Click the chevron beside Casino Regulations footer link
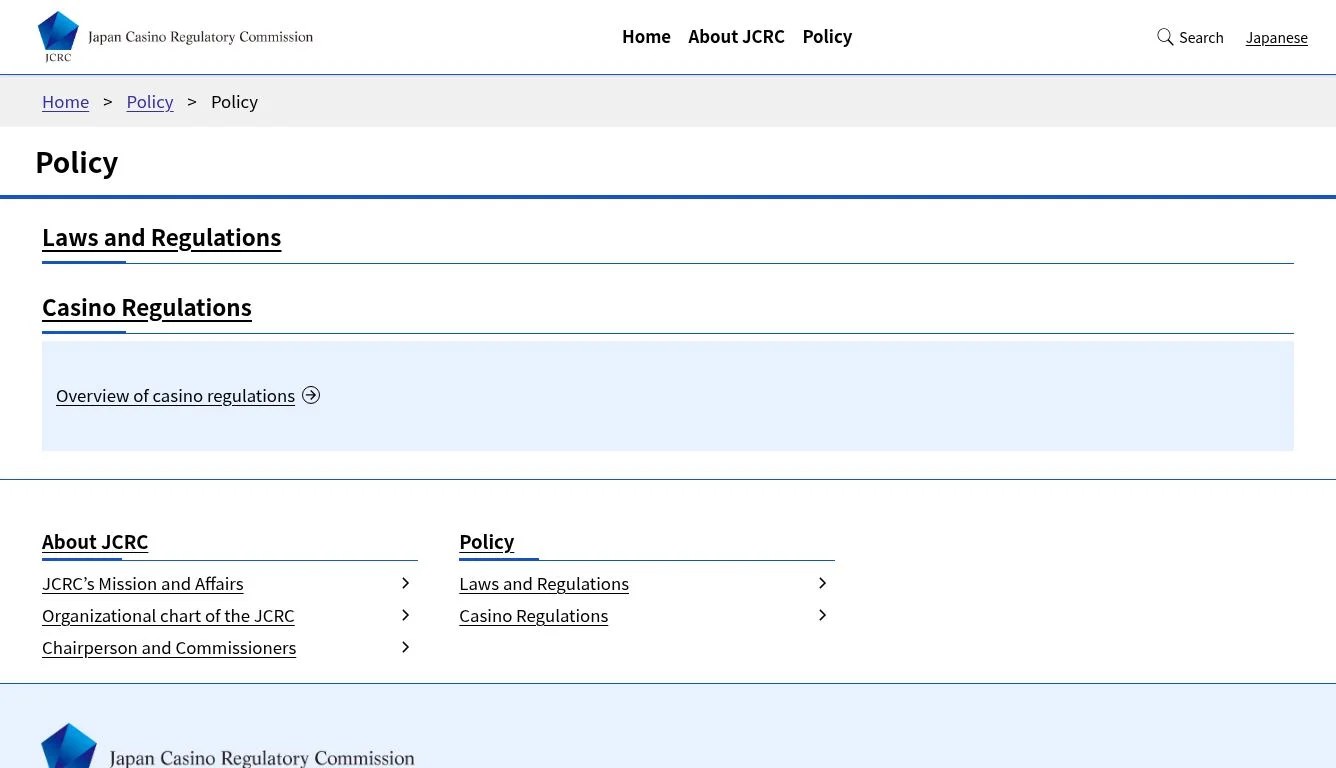This screenshot has width=1336, height=768. tap(822, 614)
